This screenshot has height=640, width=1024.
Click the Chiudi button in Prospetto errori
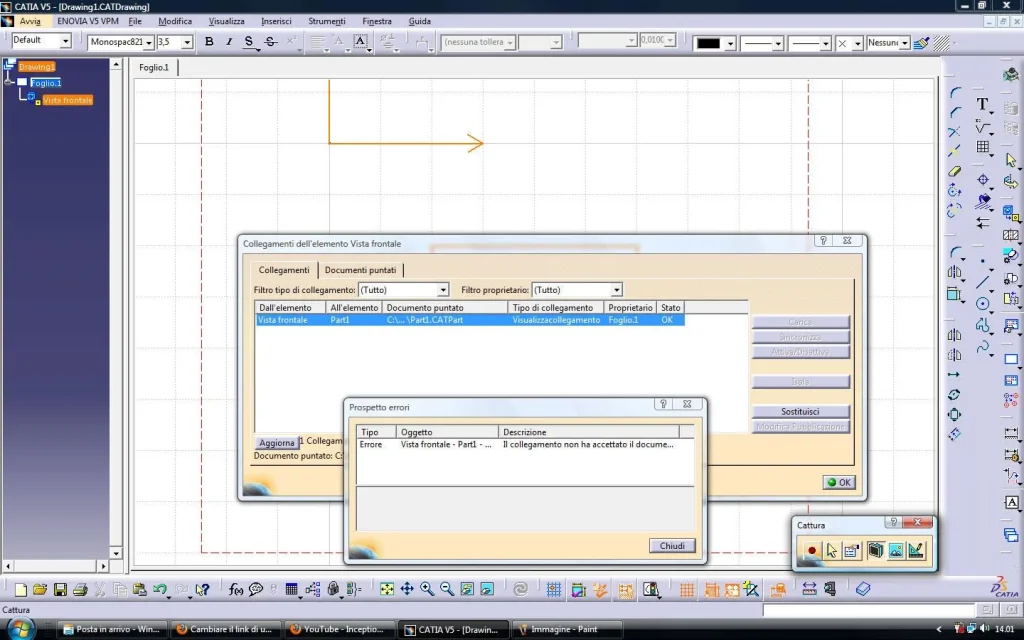pyautogui.click(x=672, y=546)
